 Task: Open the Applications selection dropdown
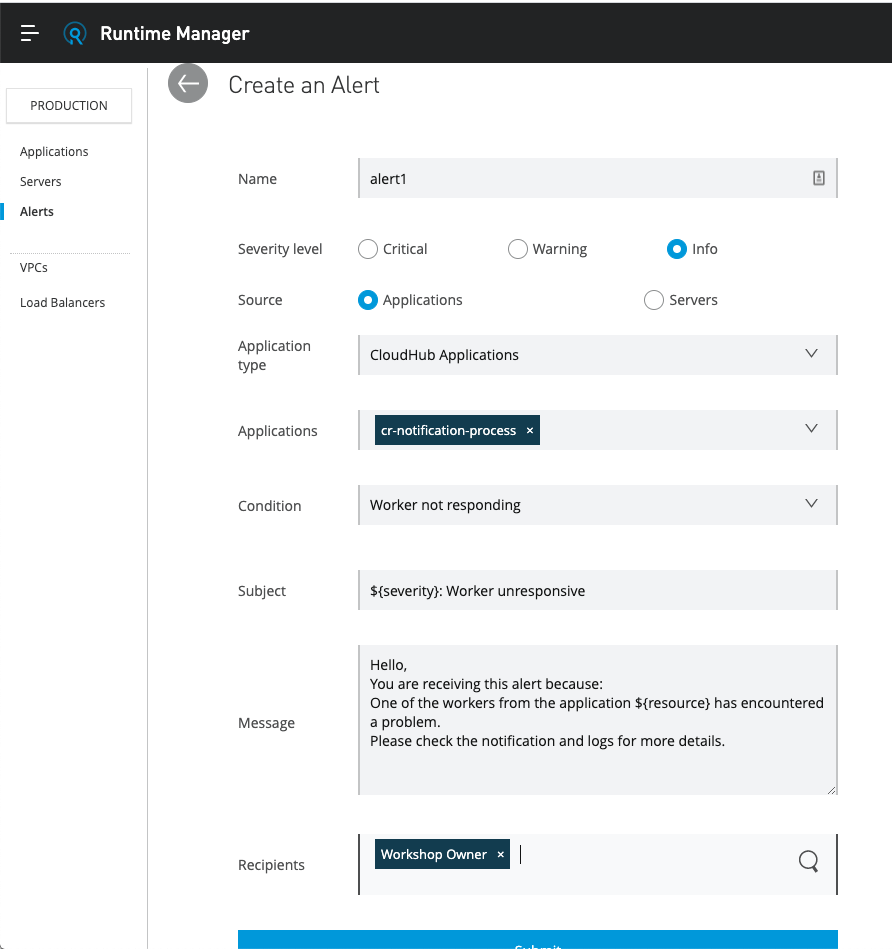(x=811, y=429)
